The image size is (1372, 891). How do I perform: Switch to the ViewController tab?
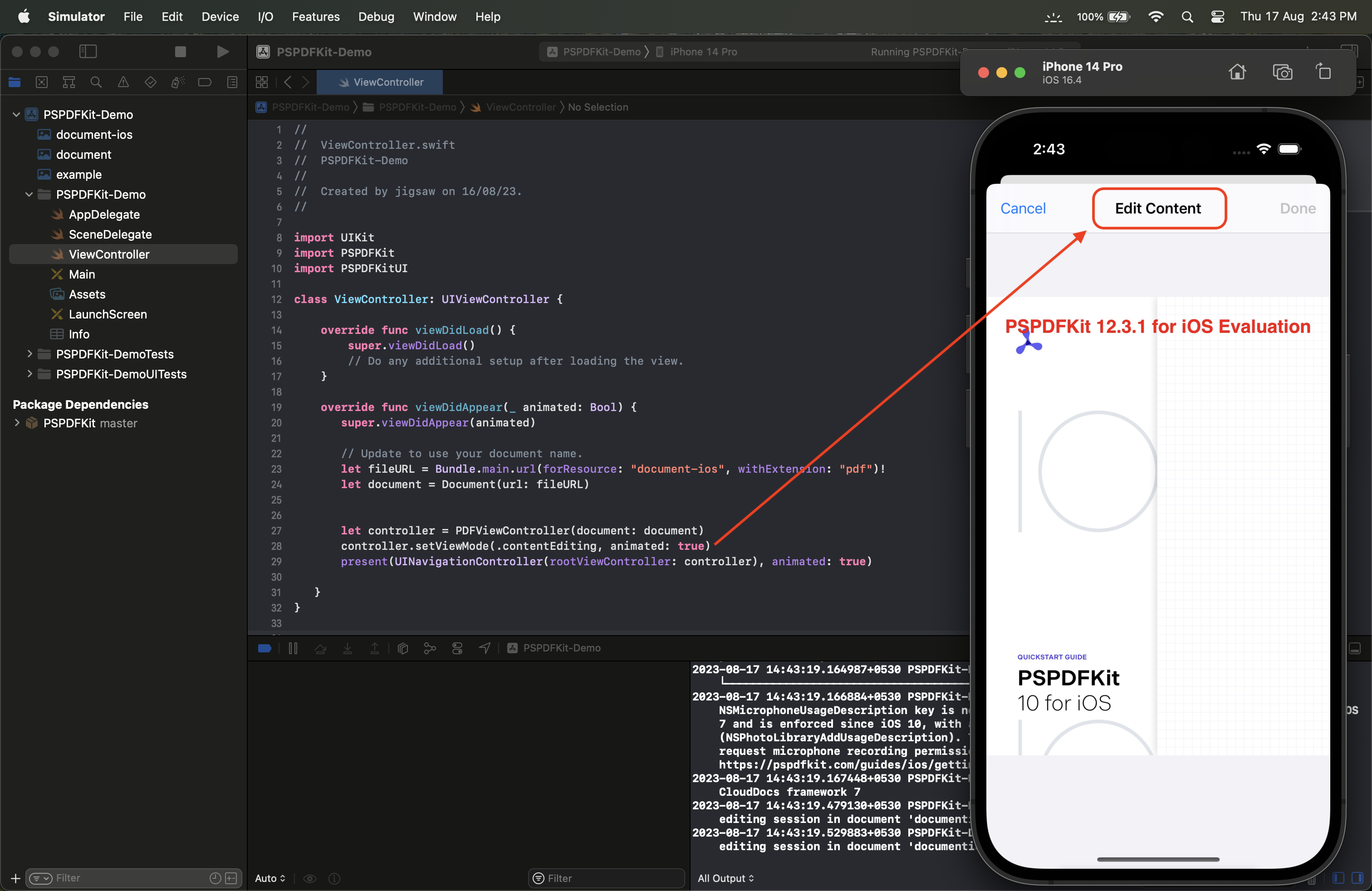tap(379, 82)
